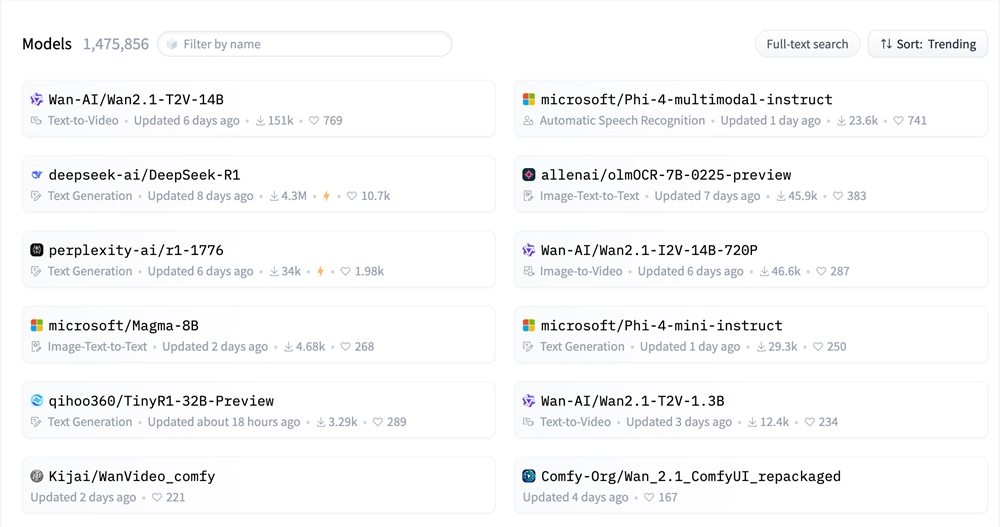Click the 1,475,856 models count
The height and width of the screenshot is (527, 1000).
115,44
